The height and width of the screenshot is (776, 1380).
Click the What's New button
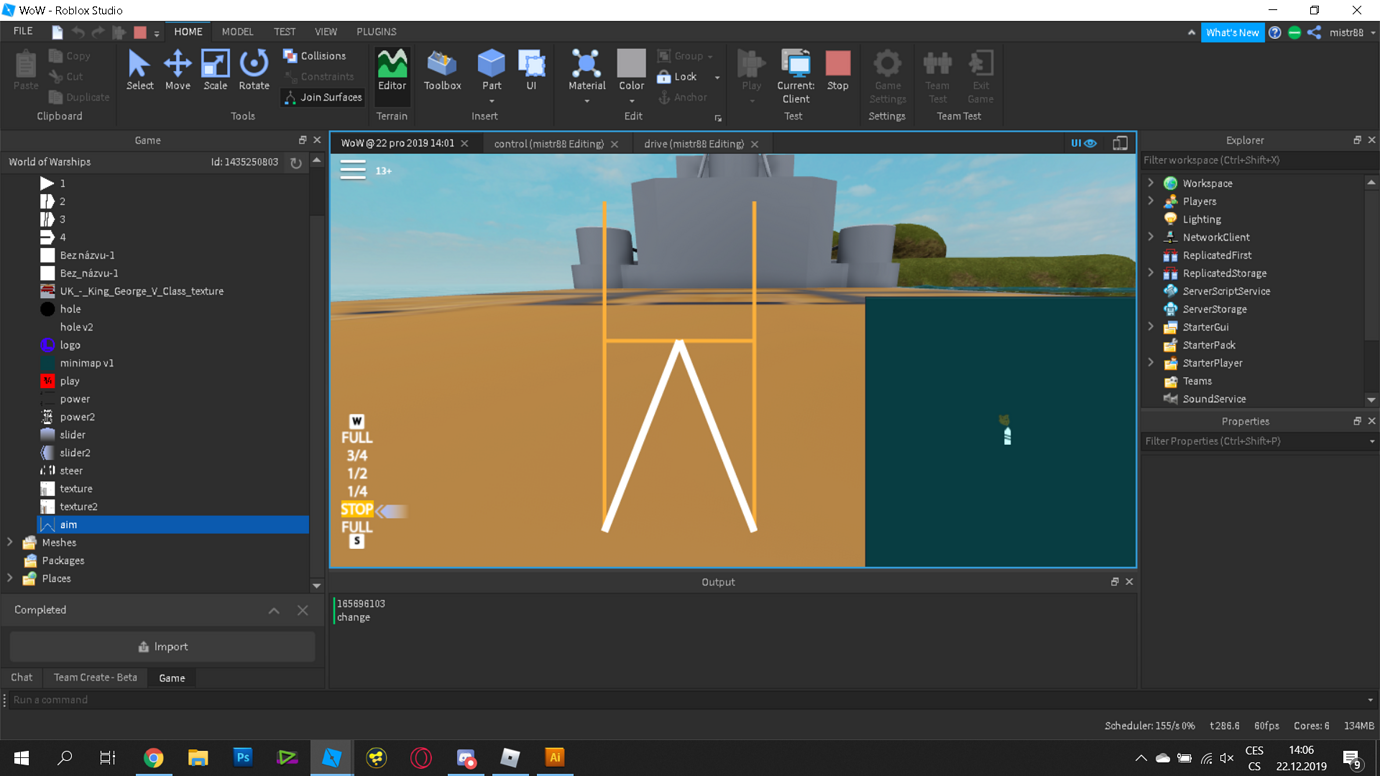(x=1232, y=32)
